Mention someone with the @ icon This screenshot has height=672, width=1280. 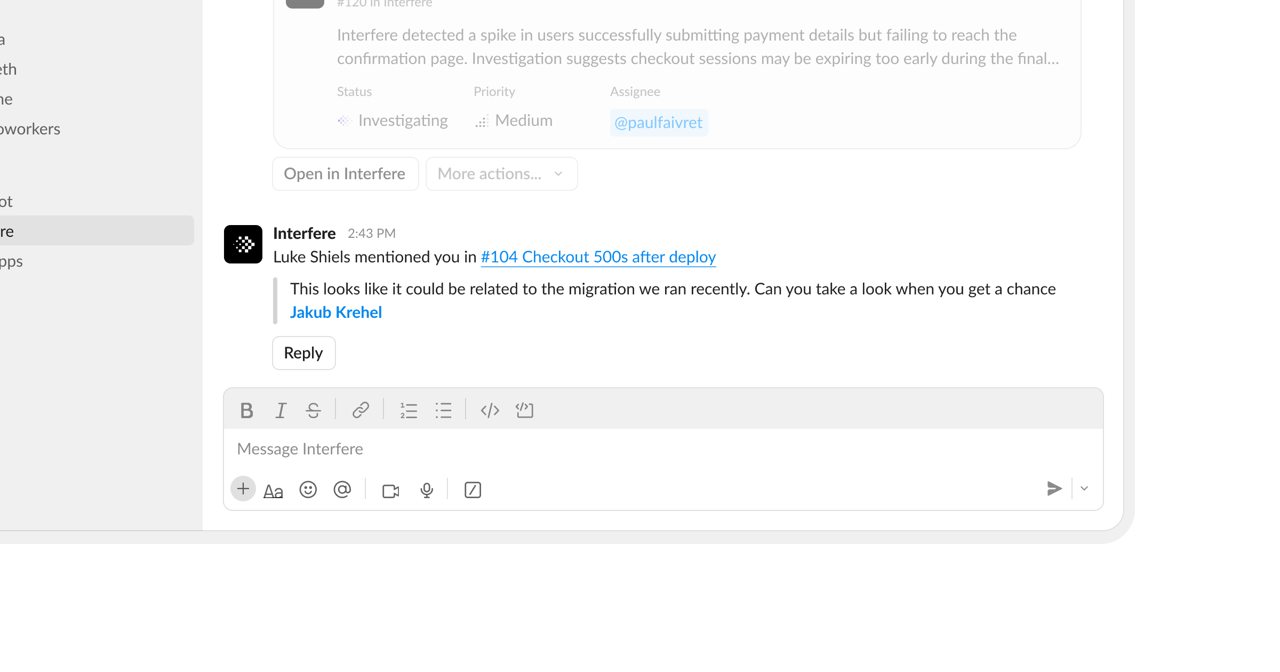click(x=342, y=489)
